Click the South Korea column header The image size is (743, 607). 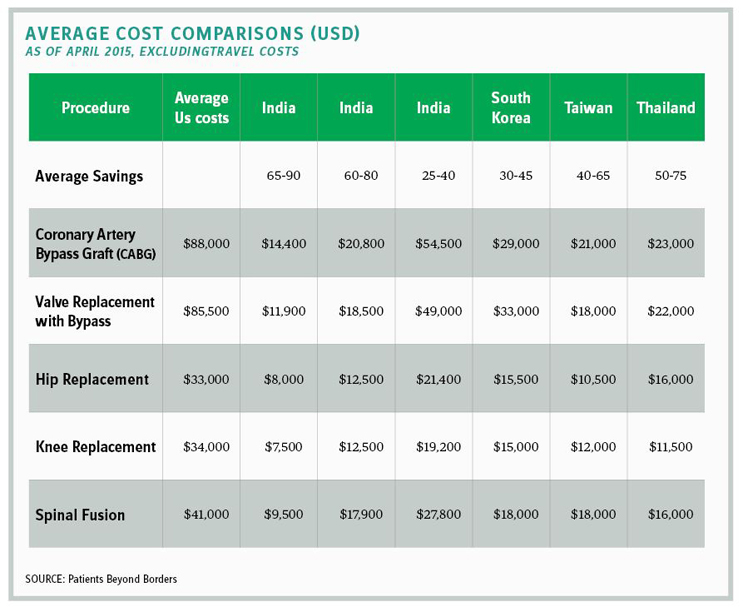coord(510,108)
